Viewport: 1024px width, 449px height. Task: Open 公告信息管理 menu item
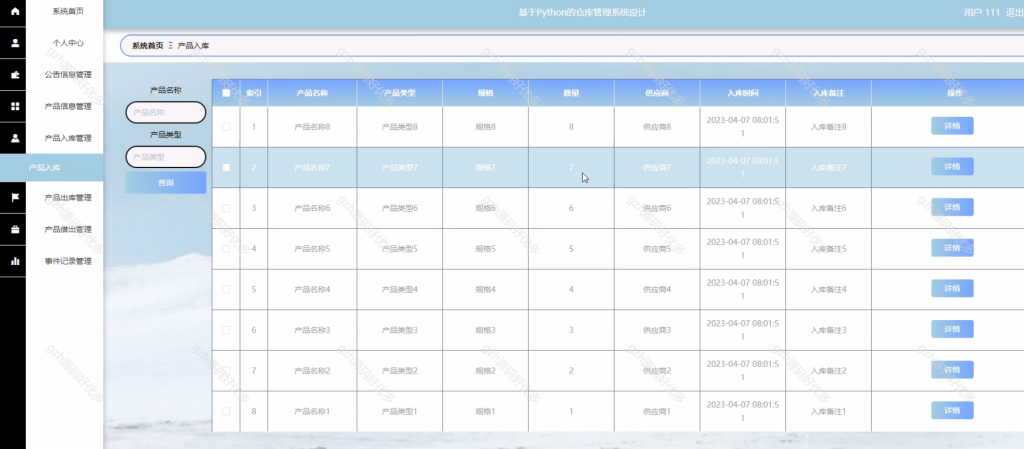[68, 74]
